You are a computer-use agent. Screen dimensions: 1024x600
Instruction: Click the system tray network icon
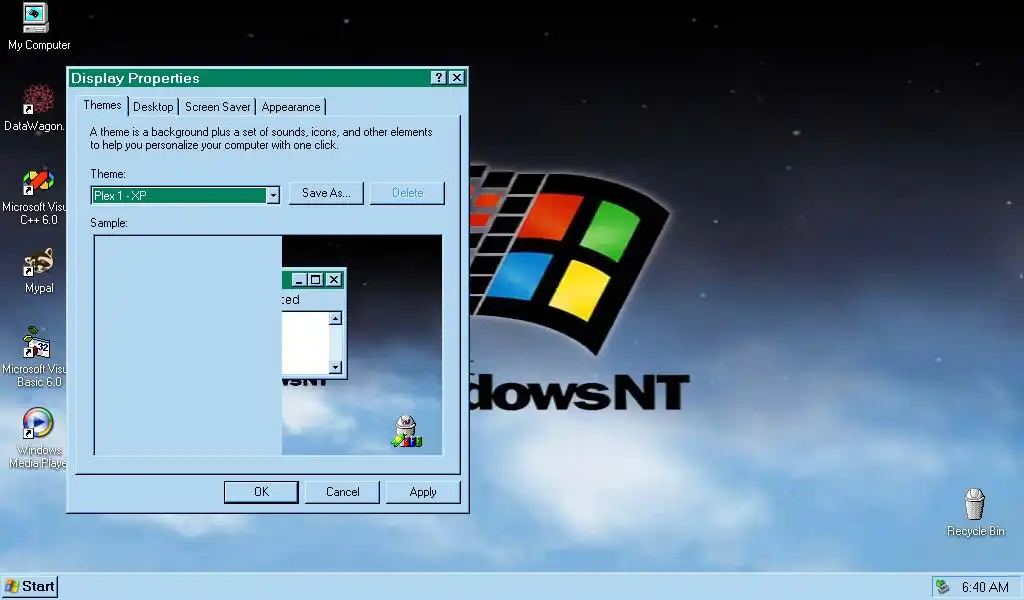pos(942,586)
